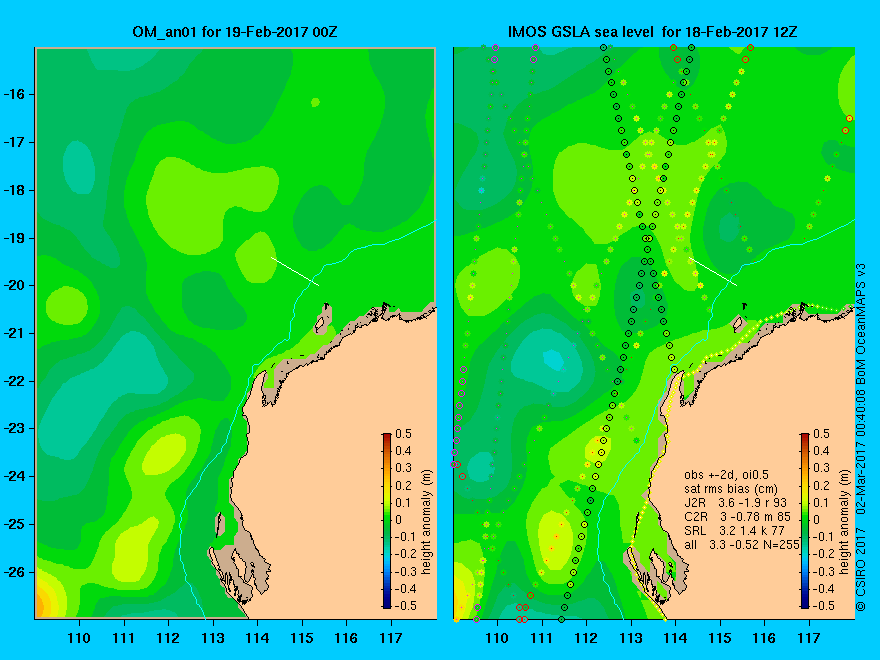Click longitude label '114' under the OM_an01 map
The image size is (880, 660).
(257, 638)
